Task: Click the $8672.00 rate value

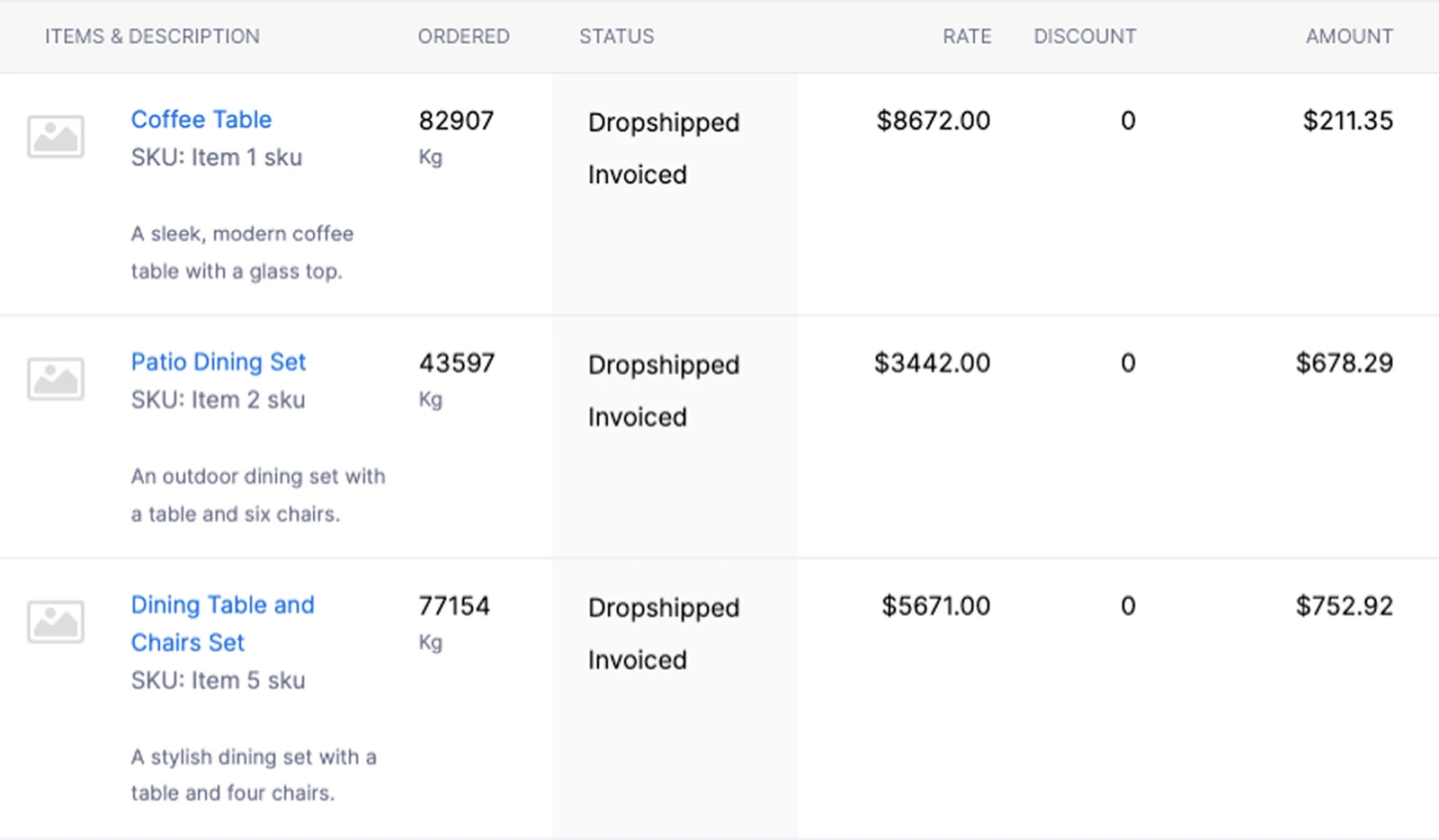Action: pos(934,121)
